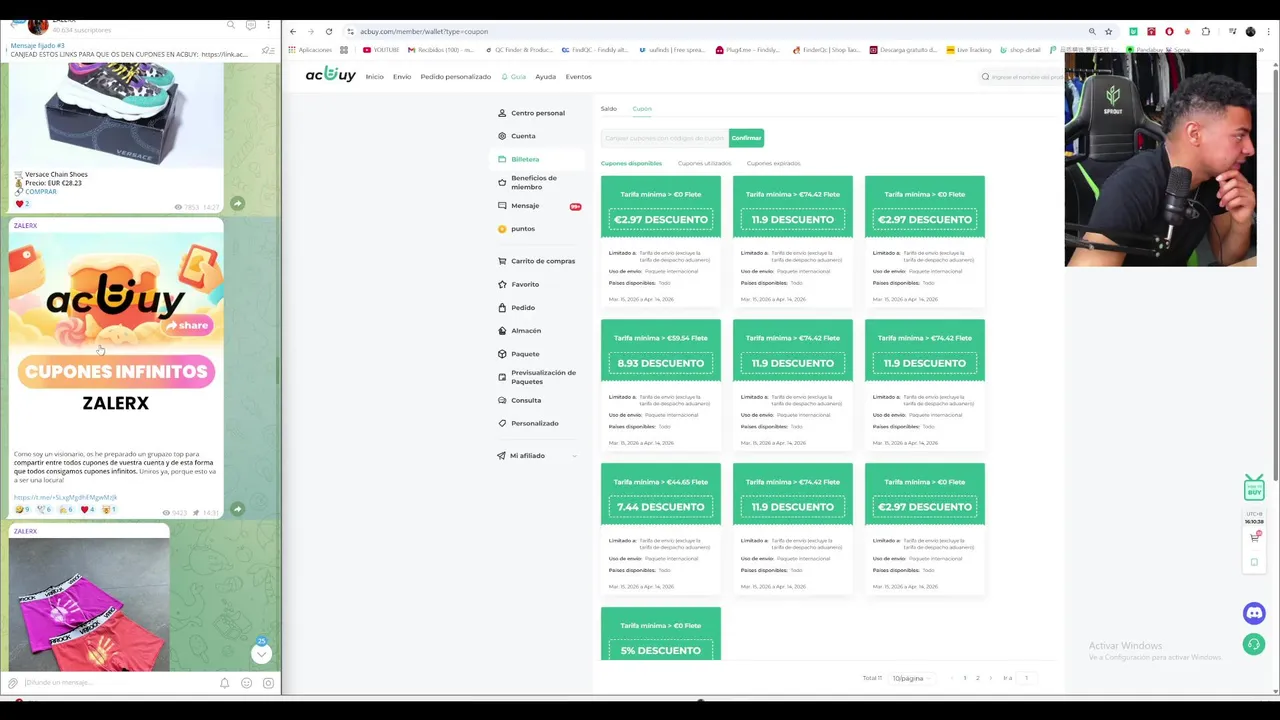
Task: Open puntos in the sidebar
Action: pyautogui.click(x=516, y=229)
